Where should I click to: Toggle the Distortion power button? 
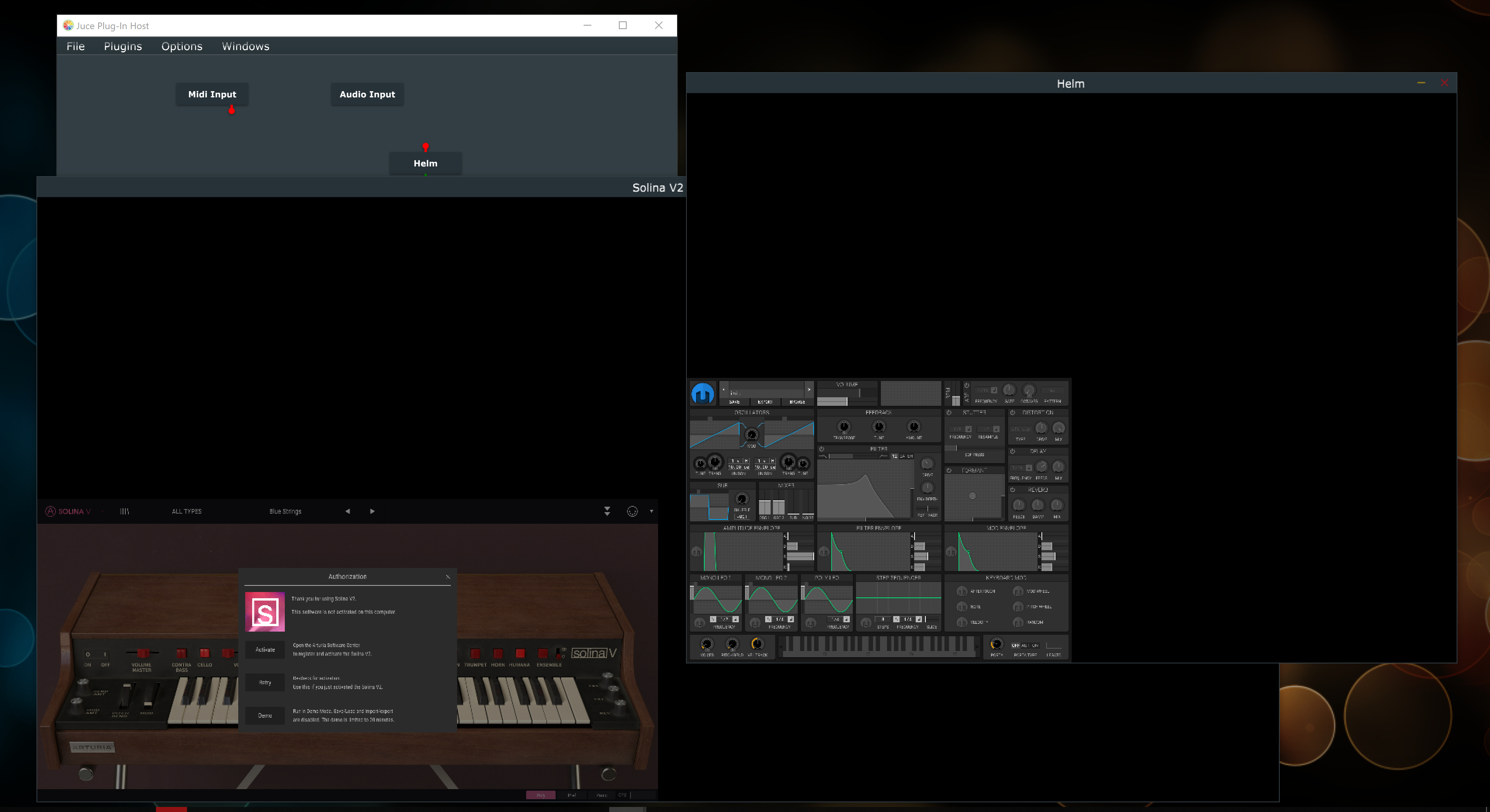click(x=1013, y=412)
